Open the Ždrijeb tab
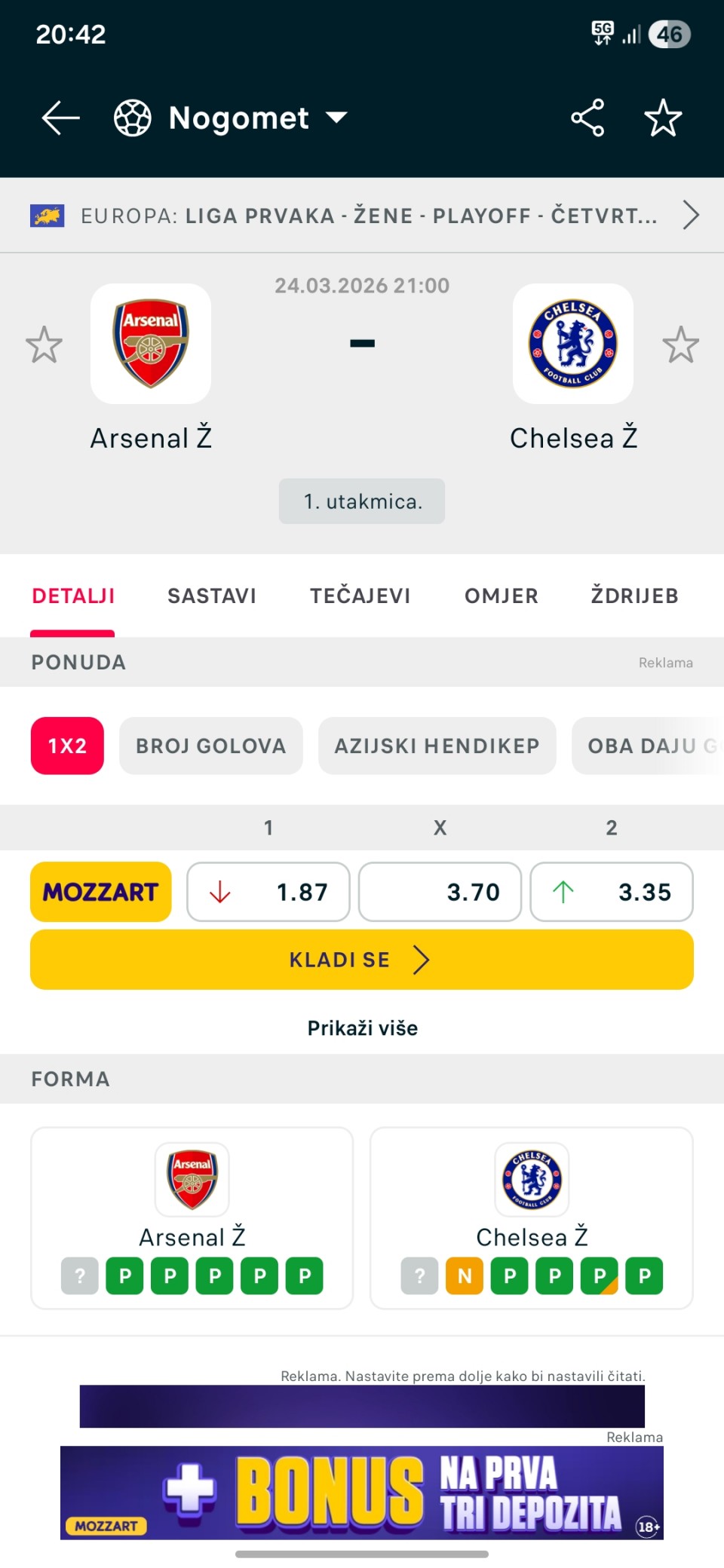 (x=634, y=596)
